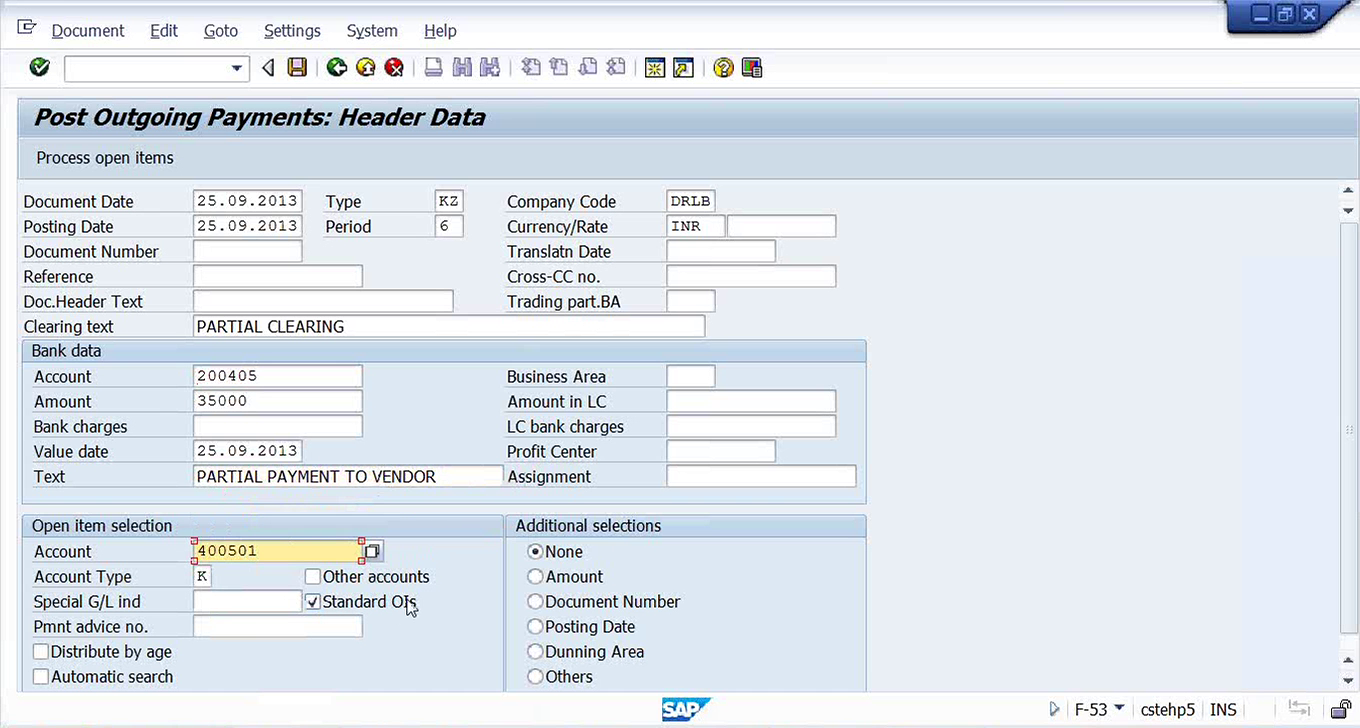
Task: Click the Print icon
Action: pos(433,68)
